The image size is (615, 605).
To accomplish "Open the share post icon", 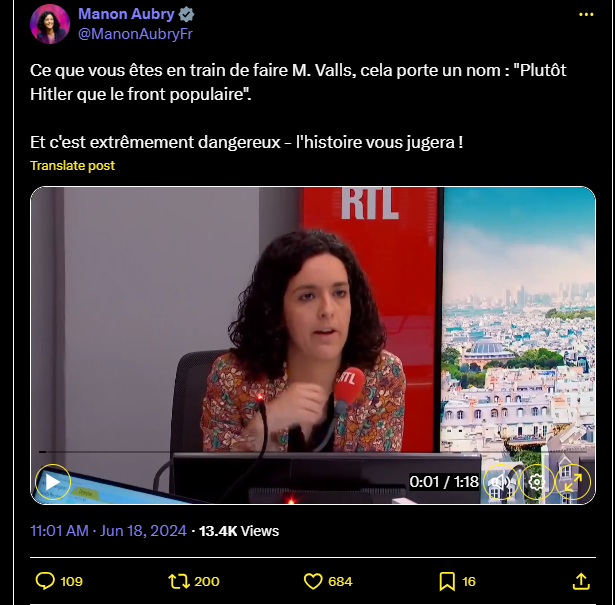I will point(581,581).
